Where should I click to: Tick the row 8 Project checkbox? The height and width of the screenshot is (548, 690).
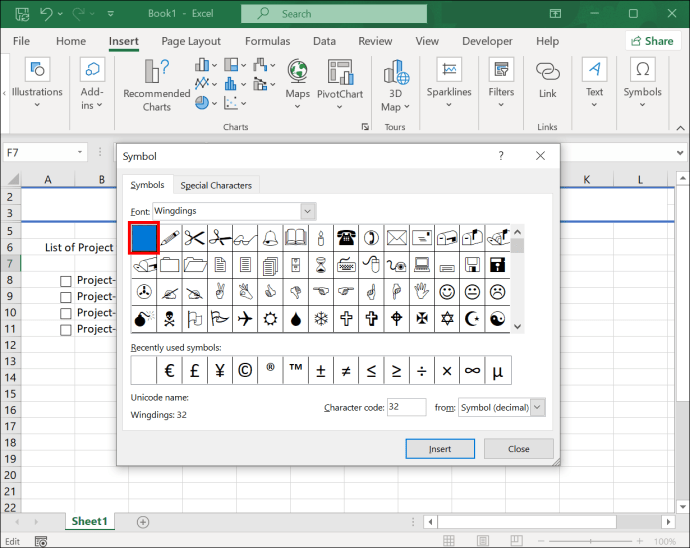[66, 281]
